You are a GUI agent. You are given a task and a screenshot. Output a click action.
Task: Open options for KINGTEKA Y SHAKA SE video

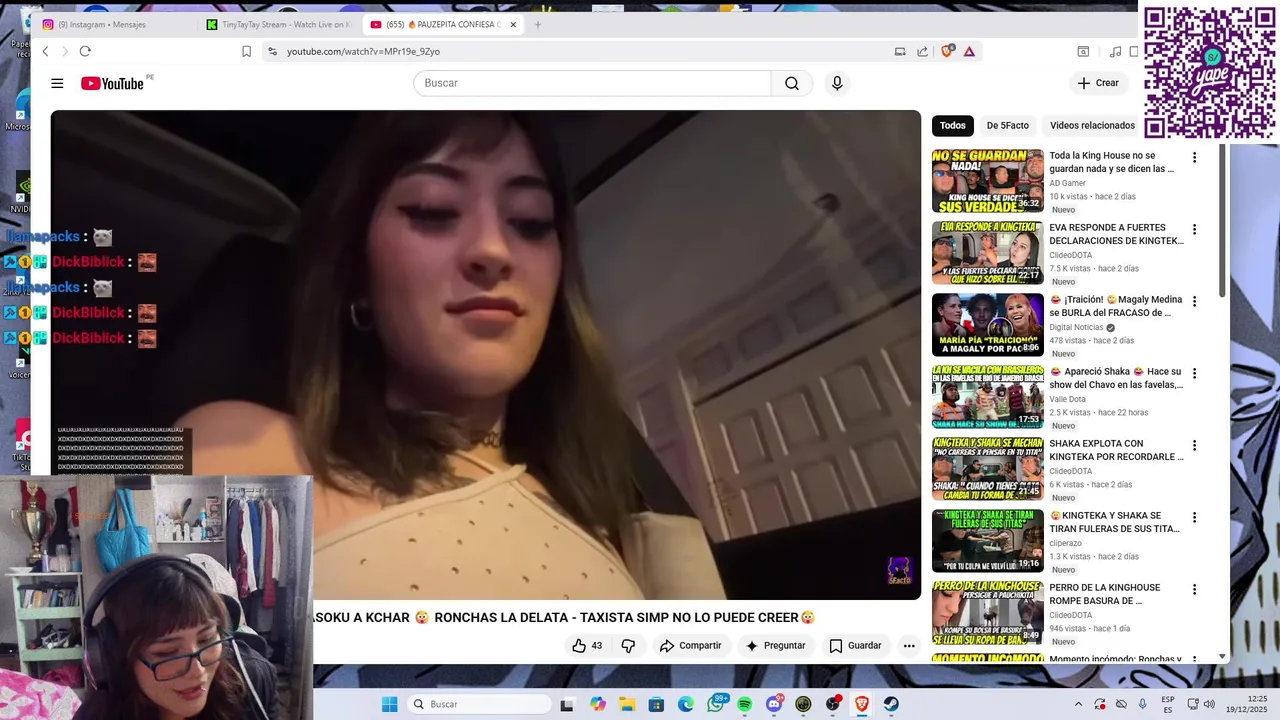pyautogui.click(x=1194, y=517)
